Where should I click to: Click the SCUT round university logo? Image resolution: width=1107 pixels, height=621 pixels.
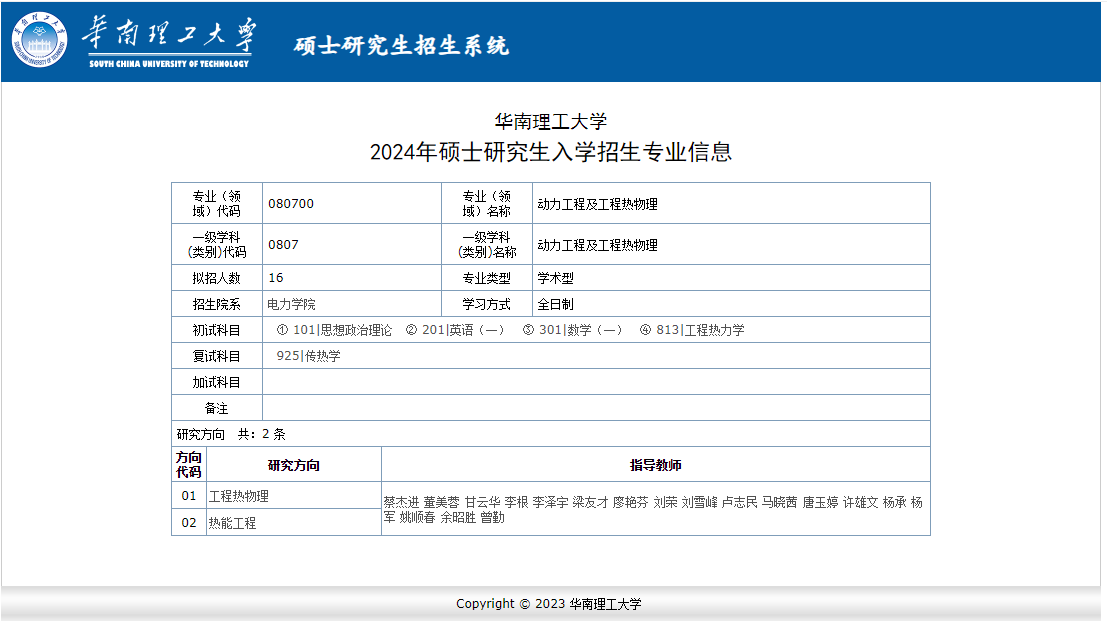pyautogui.click(x=40, y=40)
